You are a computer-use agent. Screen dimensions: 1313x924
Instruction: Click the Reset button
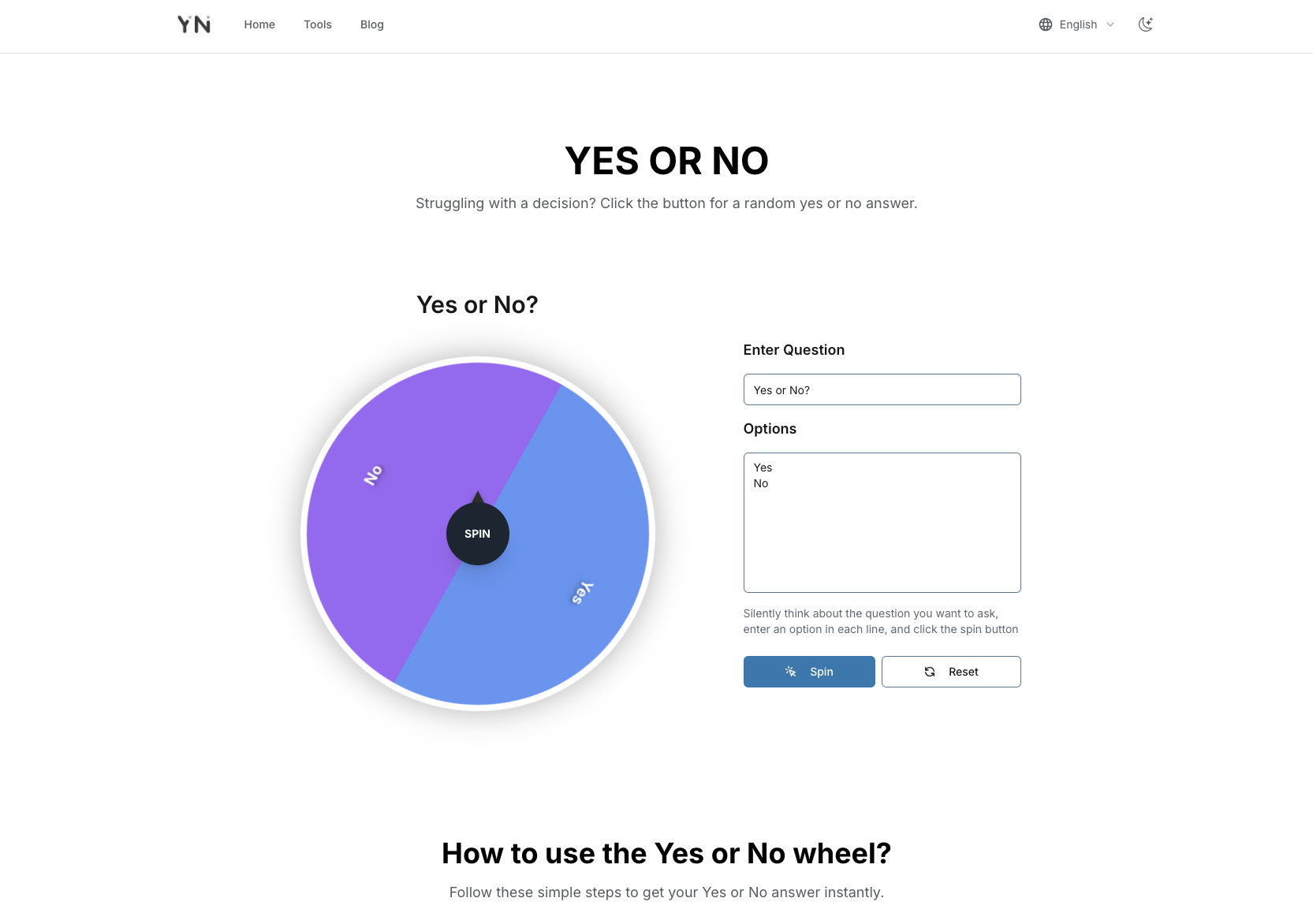(951, 672)
